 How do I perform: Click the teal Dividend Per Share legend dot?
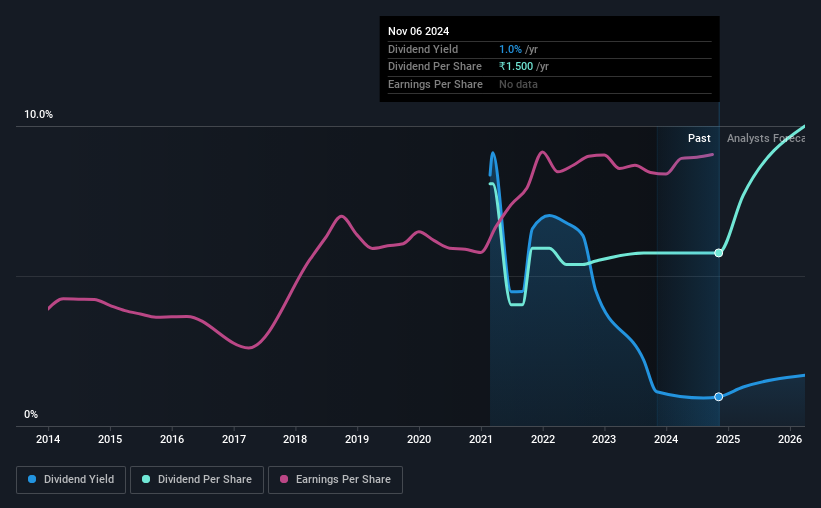(x=146, y=479)
